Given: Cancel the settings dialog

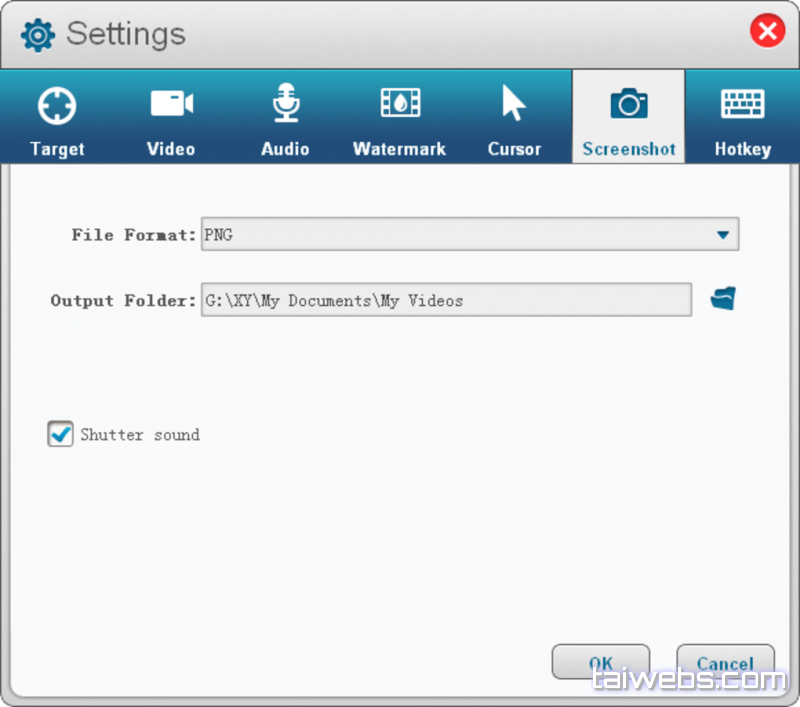Looking at the screenshot, I should click(725, 662).
